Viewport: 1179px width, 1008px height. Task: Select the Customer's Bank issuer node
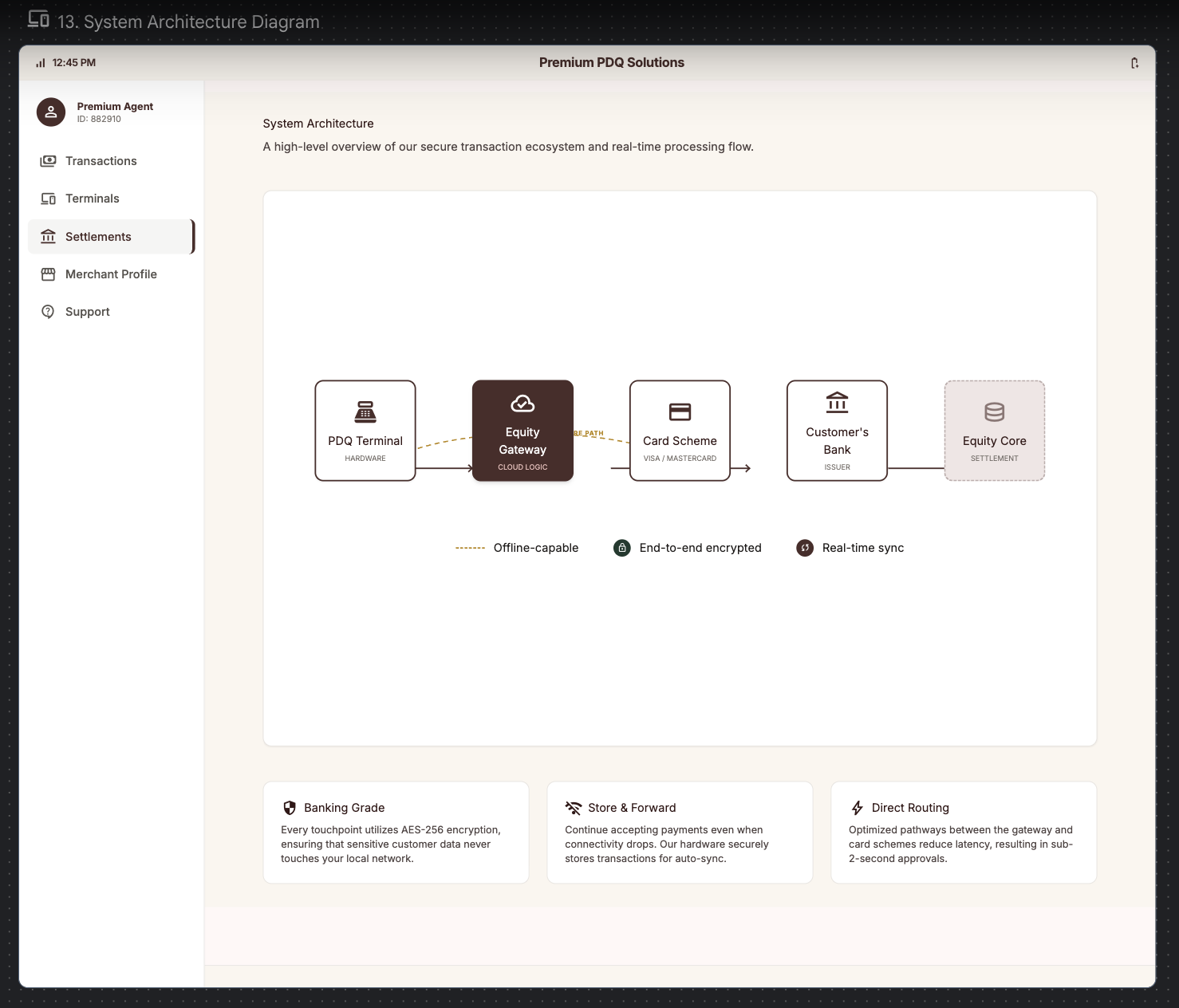click(x=837, y=431)
